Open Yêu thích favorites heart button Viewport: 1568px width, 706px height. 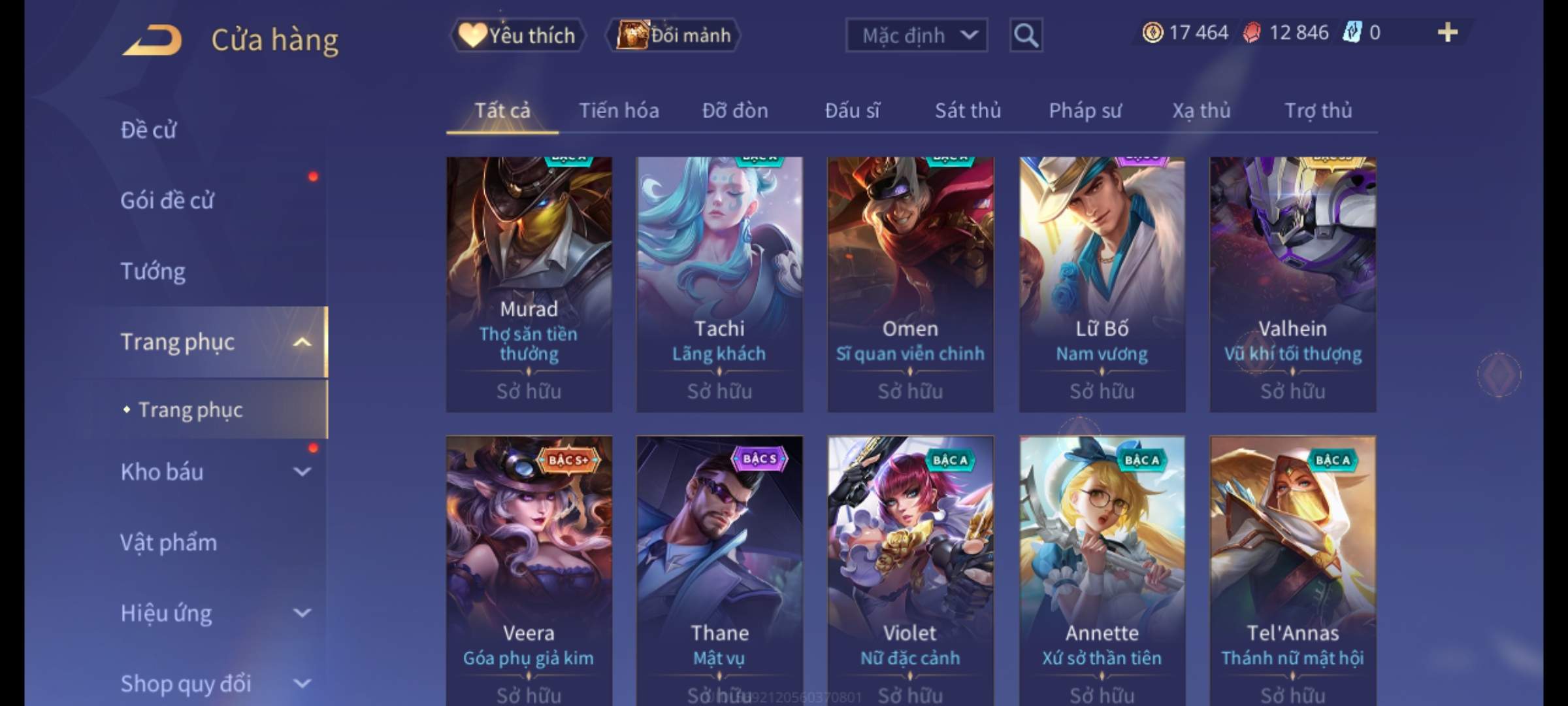tap(517, 35)
